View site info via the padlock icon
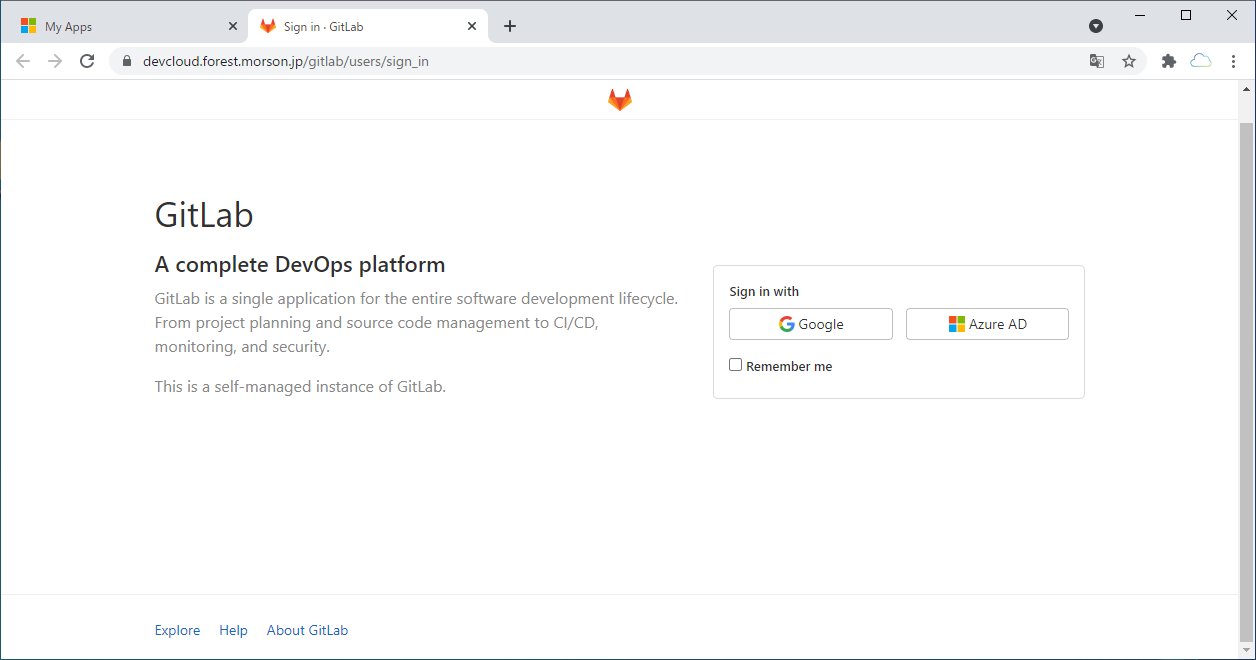This screenshot has height=660, width=1256. 126,61
